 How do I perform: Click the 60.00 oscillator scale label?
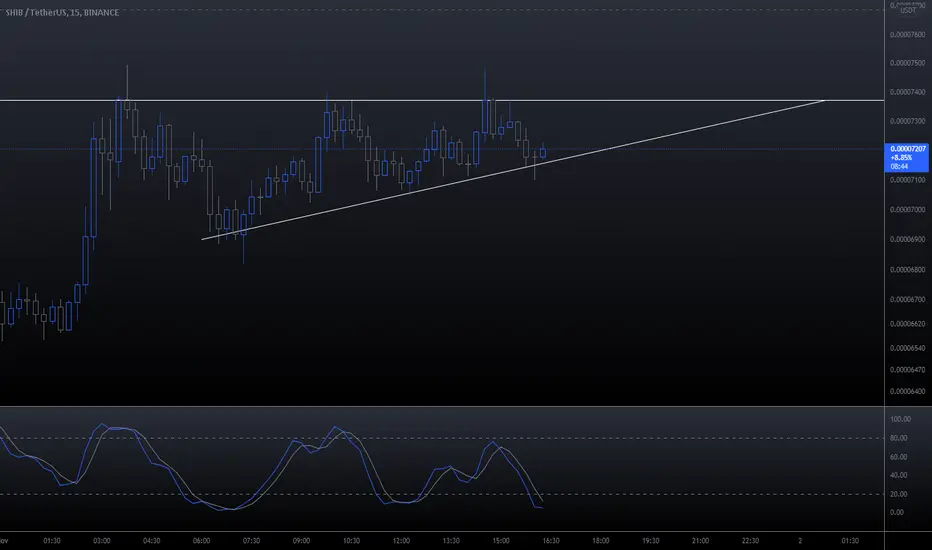(899, 457)
